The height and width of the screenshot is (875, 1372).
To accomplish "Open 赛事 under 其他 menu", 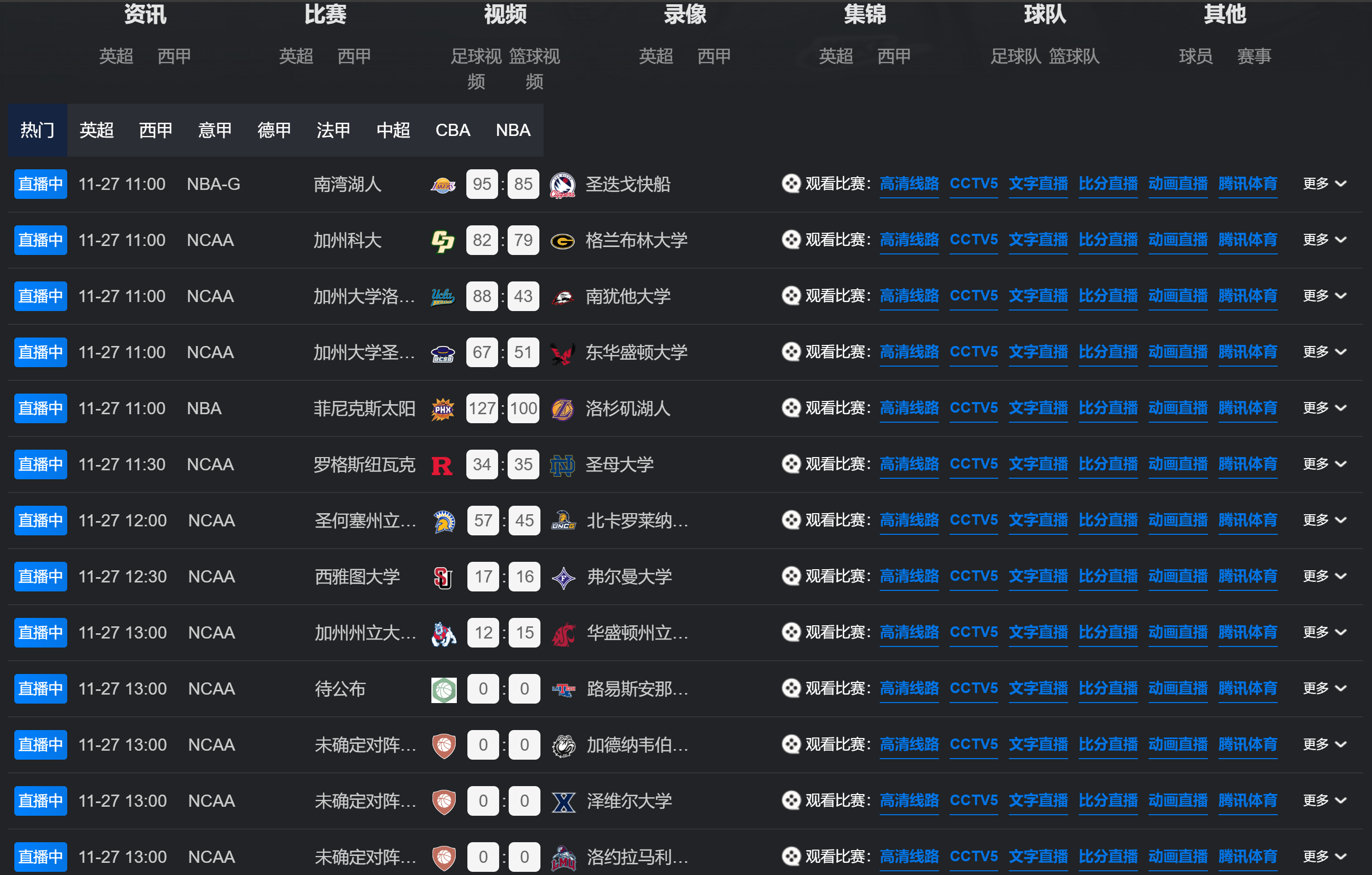I will tap(1254, 57).
